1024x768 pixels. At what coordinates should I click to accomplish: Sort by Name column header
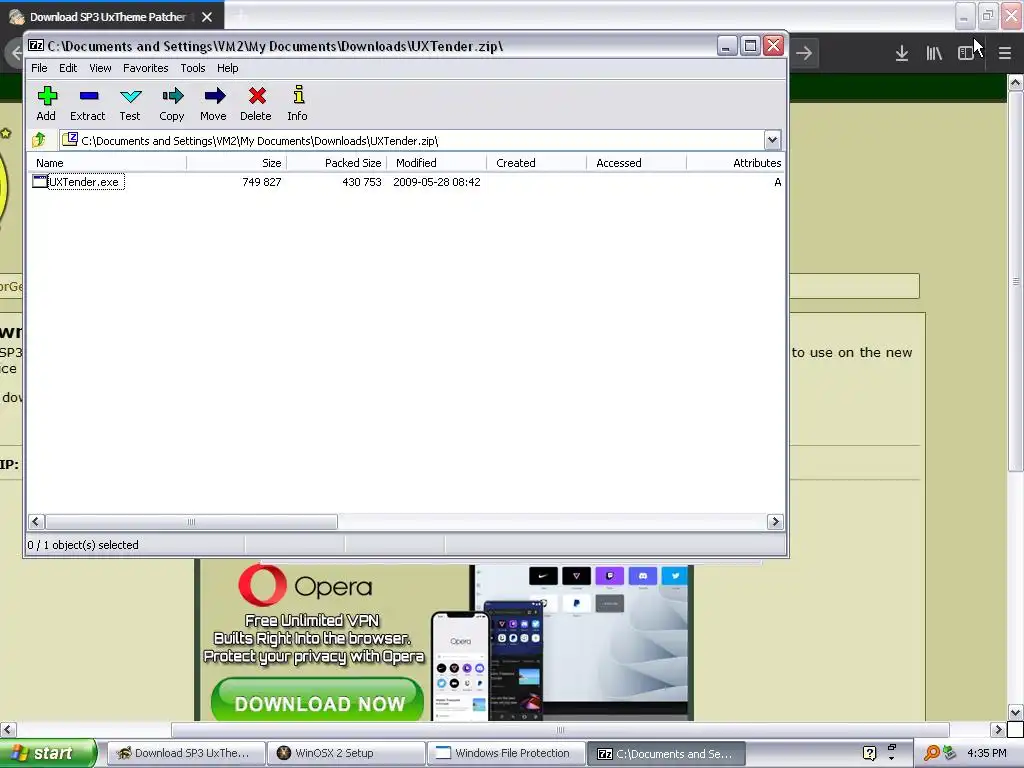(x=107, y=163)
